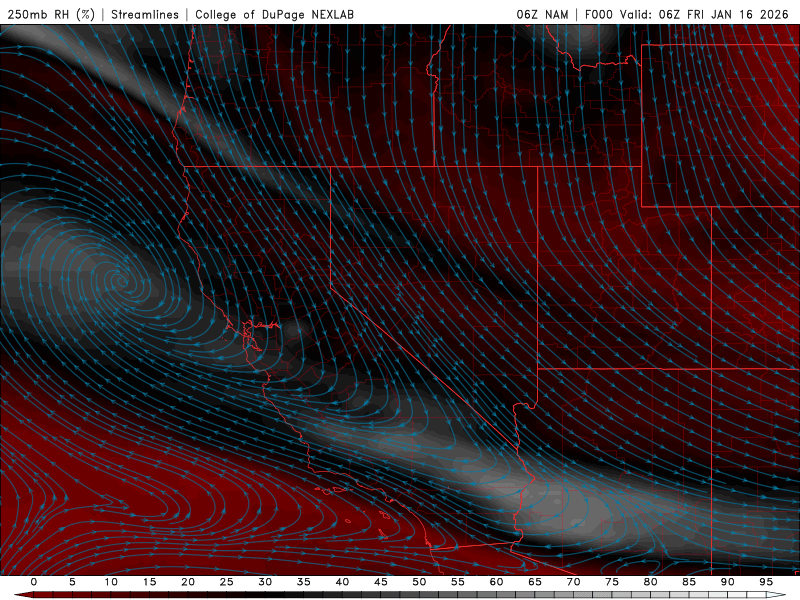
Task: Click the colorbar label '55'
Action: click(x=458, y=582)
